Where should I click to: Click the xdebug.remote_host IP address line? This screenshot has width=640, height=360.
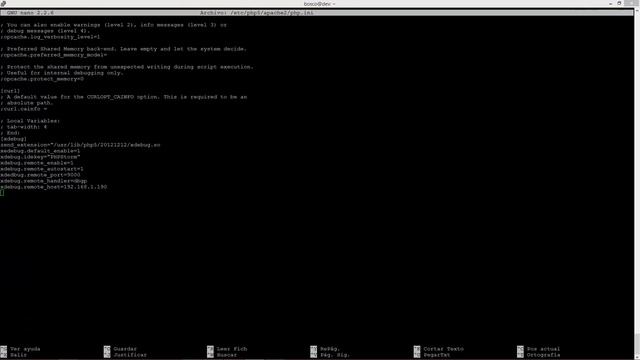53,187
